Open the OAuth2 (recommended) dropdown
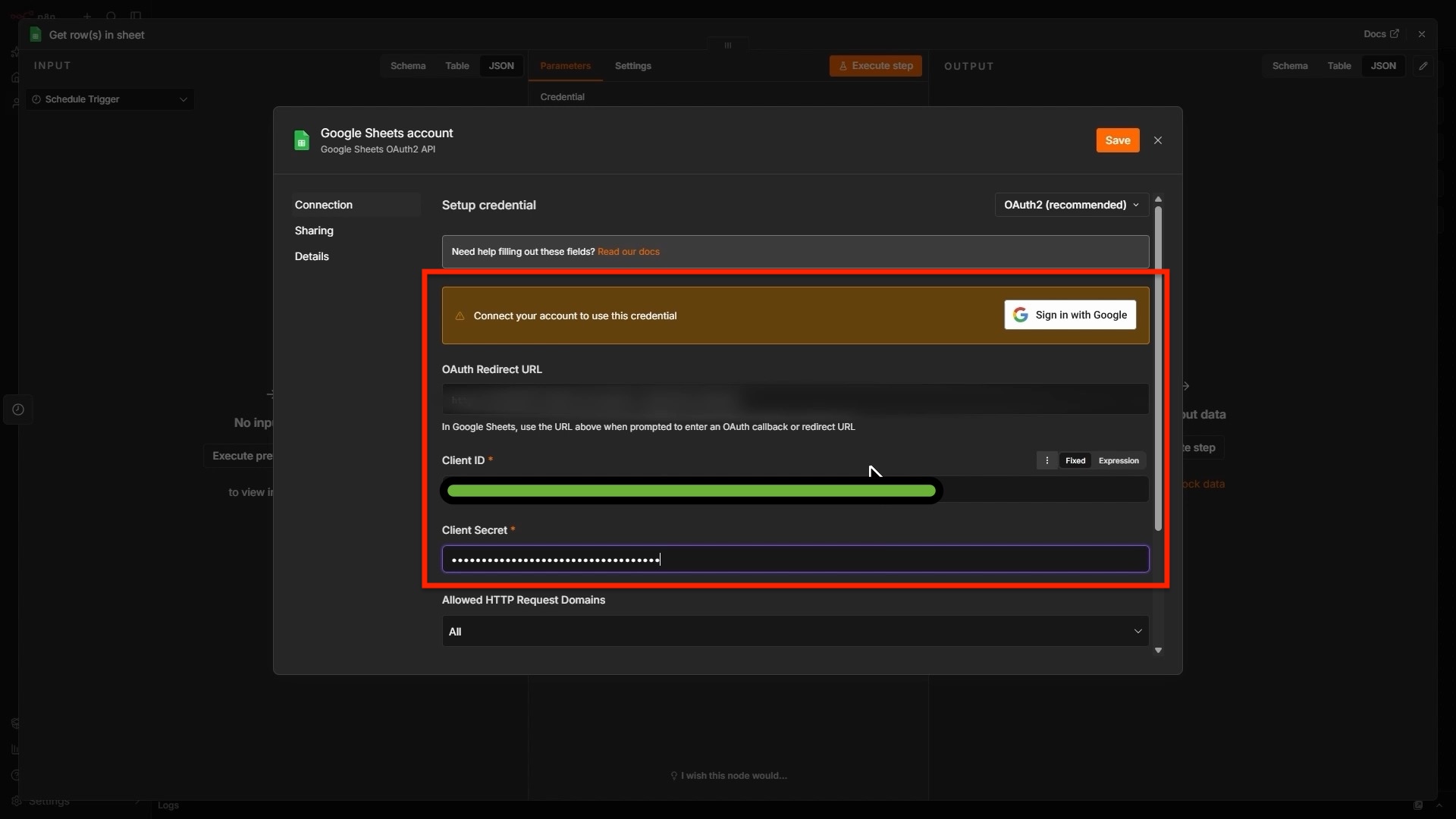The width and height of the screenshot is (1456, 819). pyautogui.click(x=1071, y=205)
